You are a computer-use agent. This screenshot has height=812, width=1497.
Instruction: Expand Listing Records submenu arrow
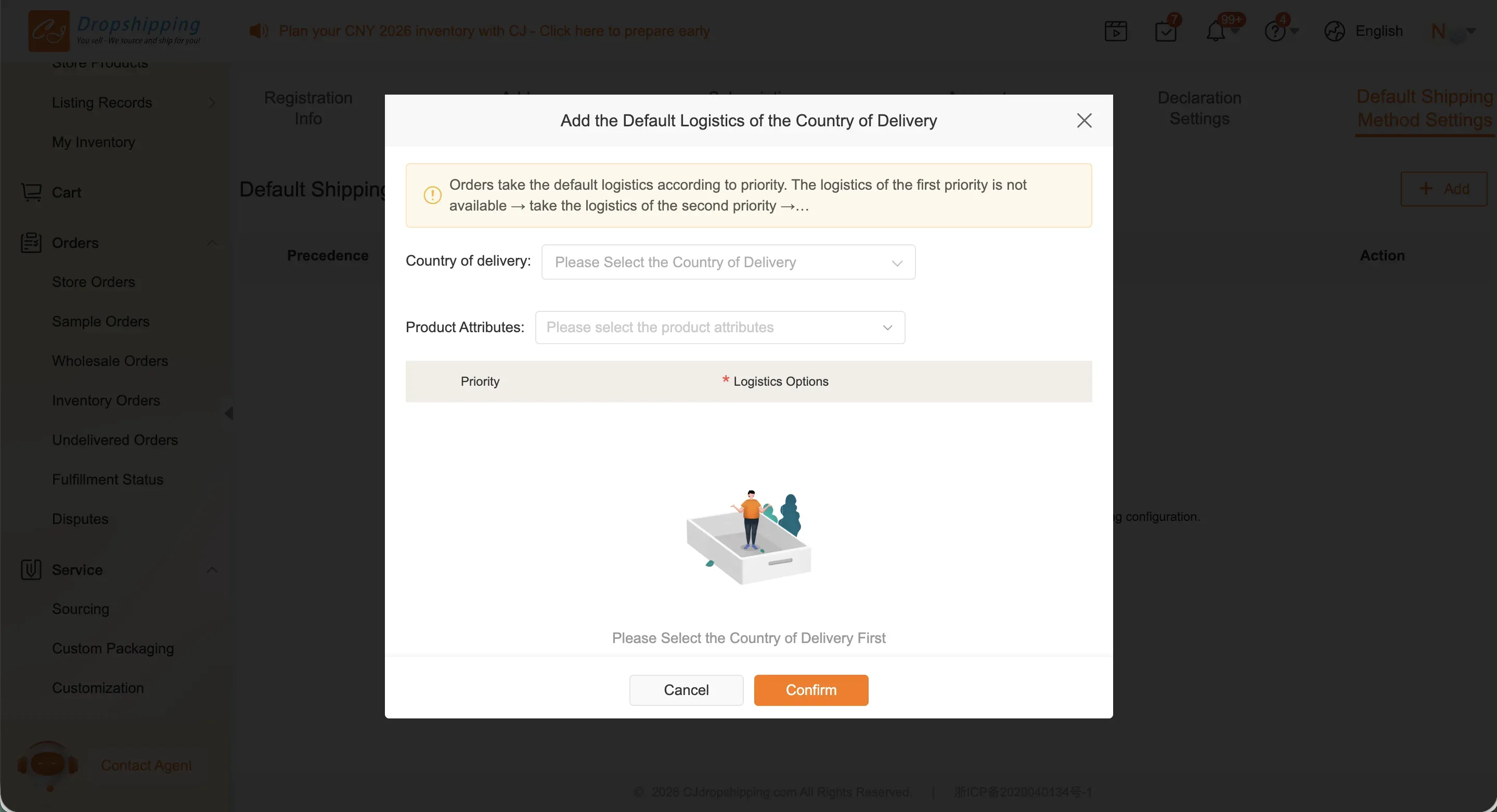tap(212, 103)
